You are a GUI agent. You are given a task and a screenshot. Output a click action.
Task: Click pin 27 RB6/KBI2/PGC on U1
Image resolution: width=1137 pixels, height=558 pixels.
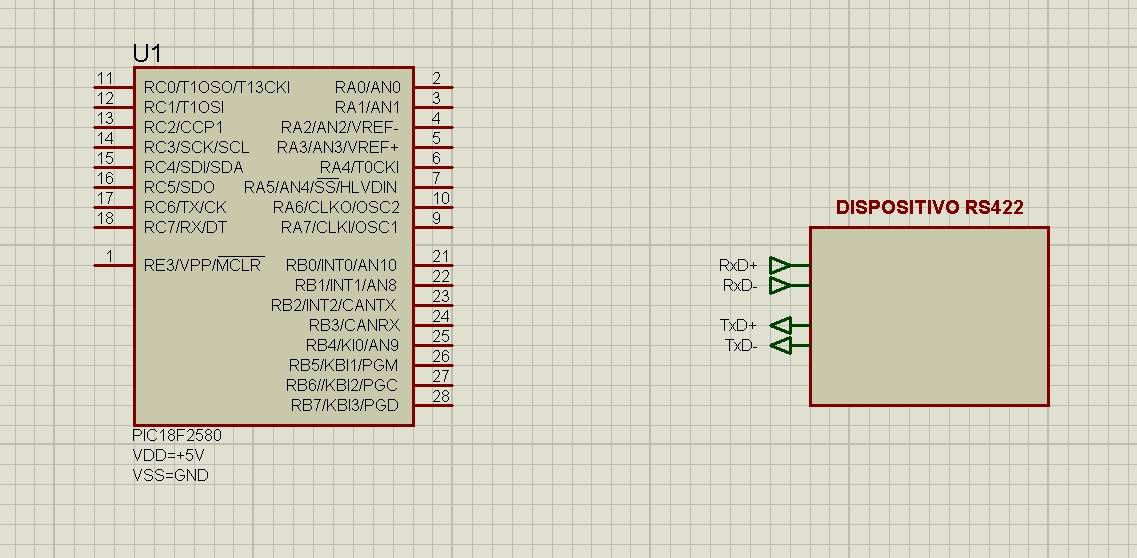[x=434, y=385]
